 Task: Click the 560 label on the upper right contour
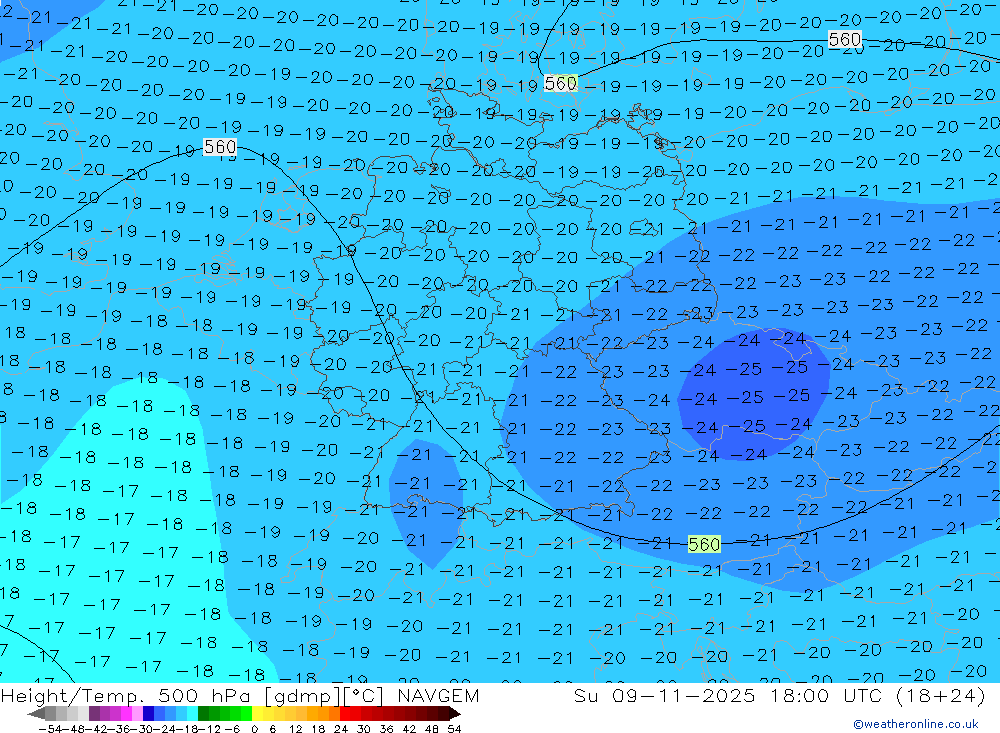(845, 40)
